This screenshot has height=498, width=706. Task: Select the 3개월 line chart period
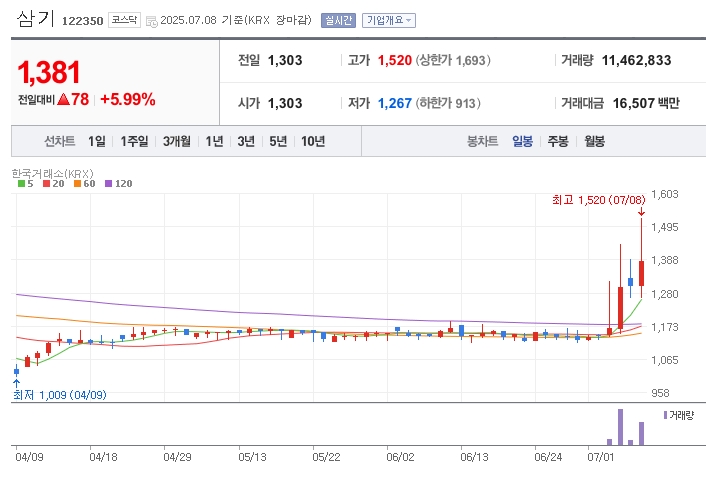[176, 141]
